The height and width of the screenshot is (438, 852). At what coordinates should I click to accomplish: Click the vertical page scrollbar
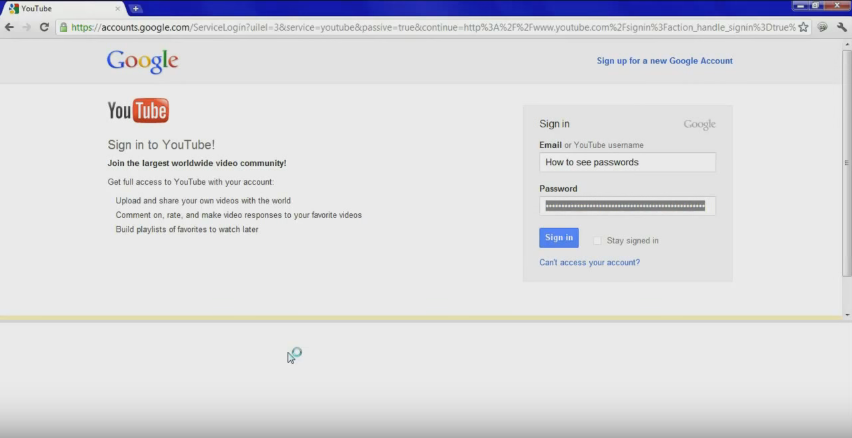pyautogui.click(x=847, y=163)
